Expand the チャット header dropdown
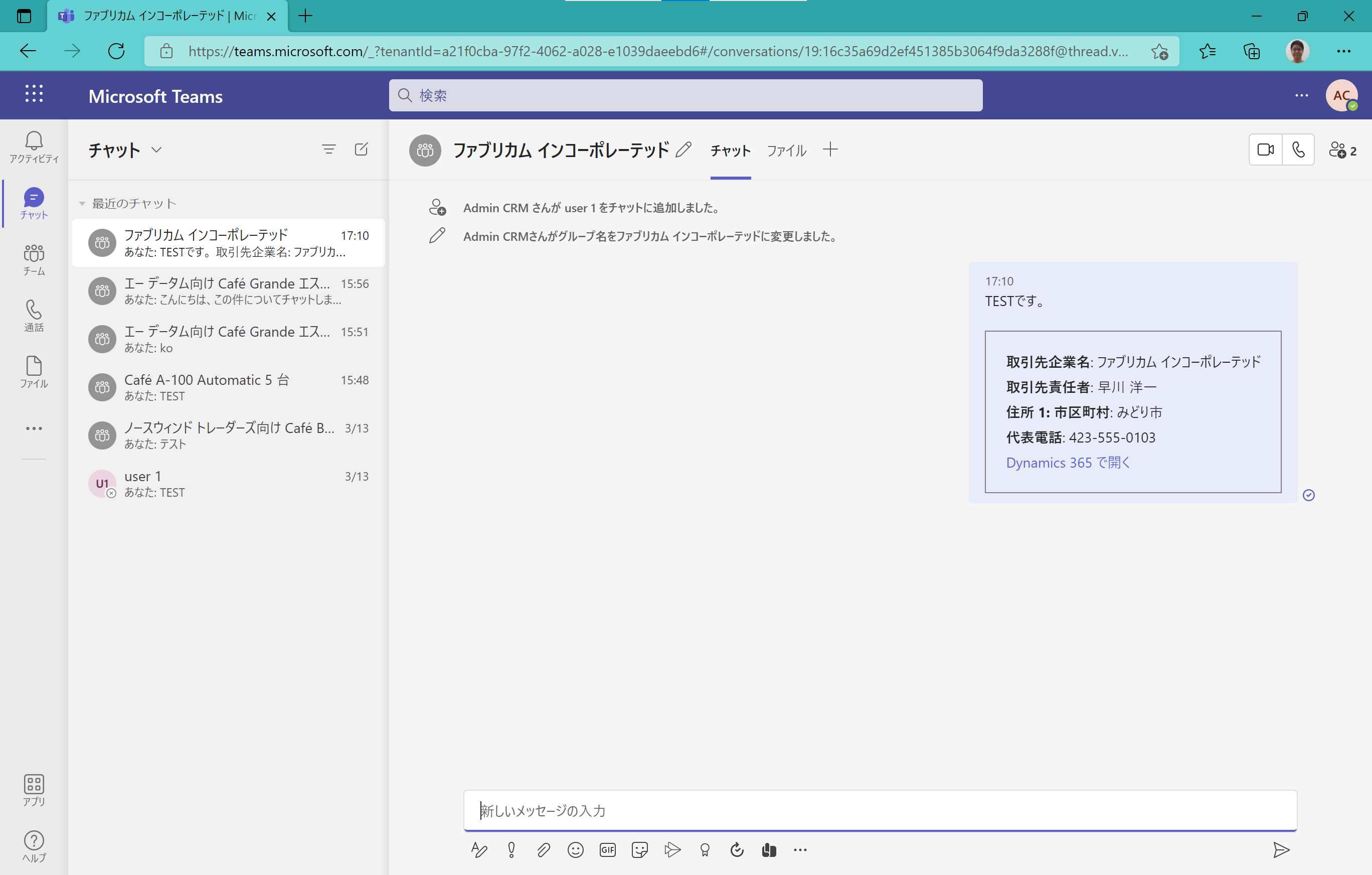 click(x=156, y=150)
